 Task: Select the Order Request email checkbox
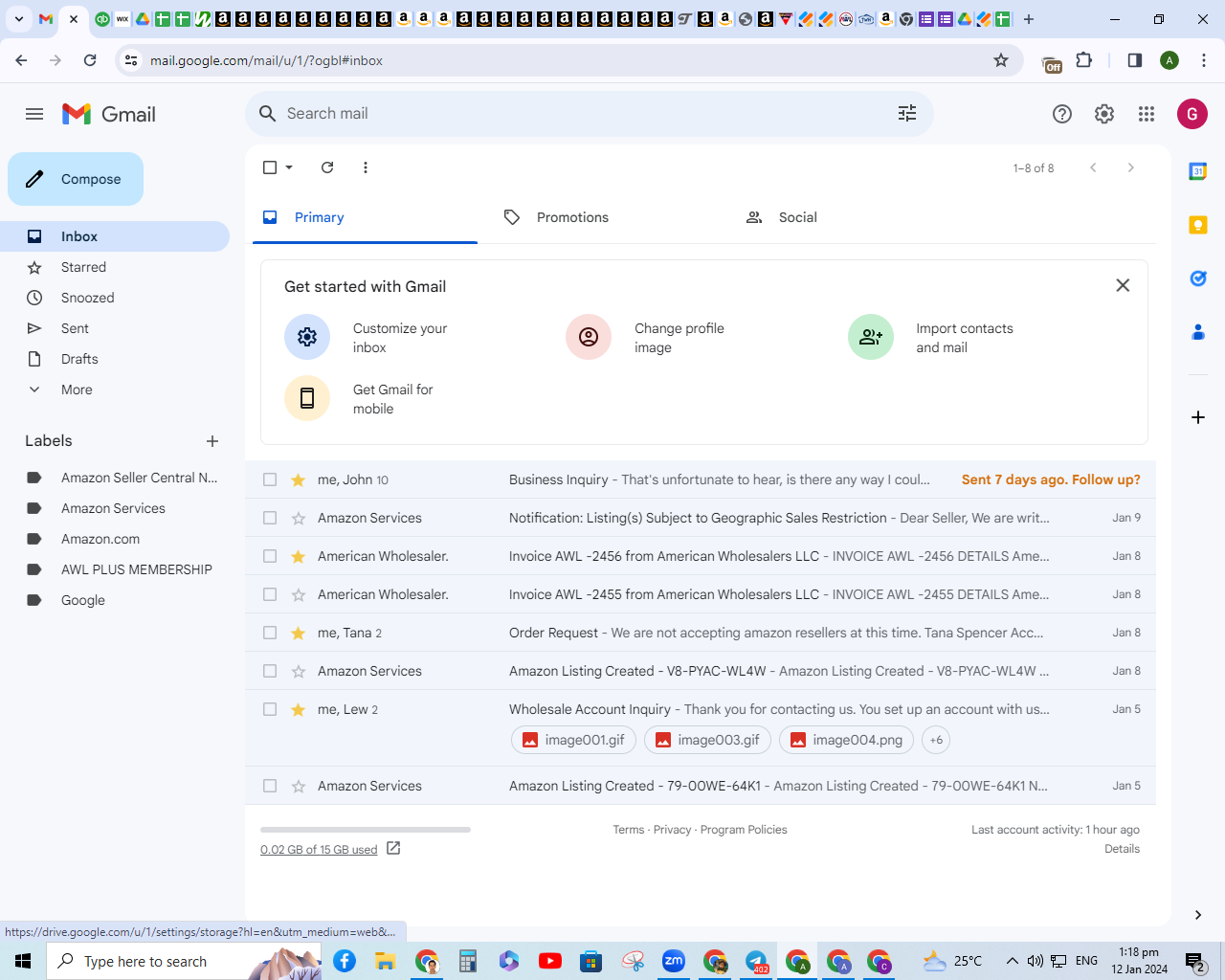(x=270, y=633)
